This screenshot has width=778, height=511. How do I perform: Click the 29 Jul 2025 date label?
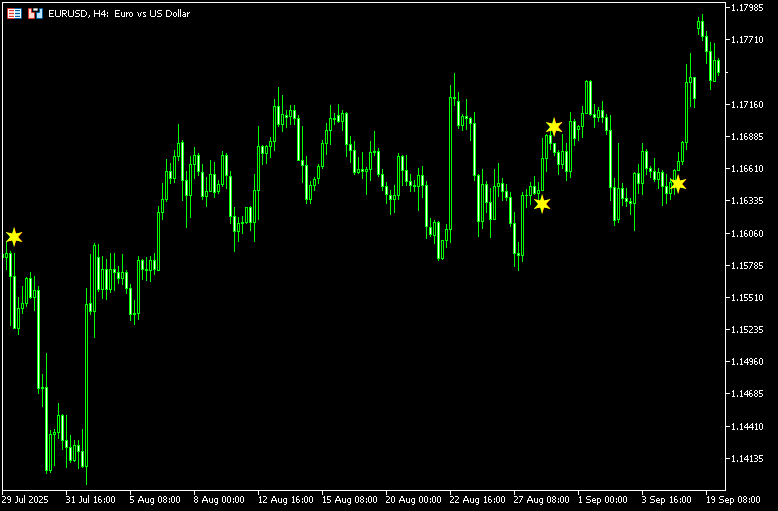(x=25, y=499)
